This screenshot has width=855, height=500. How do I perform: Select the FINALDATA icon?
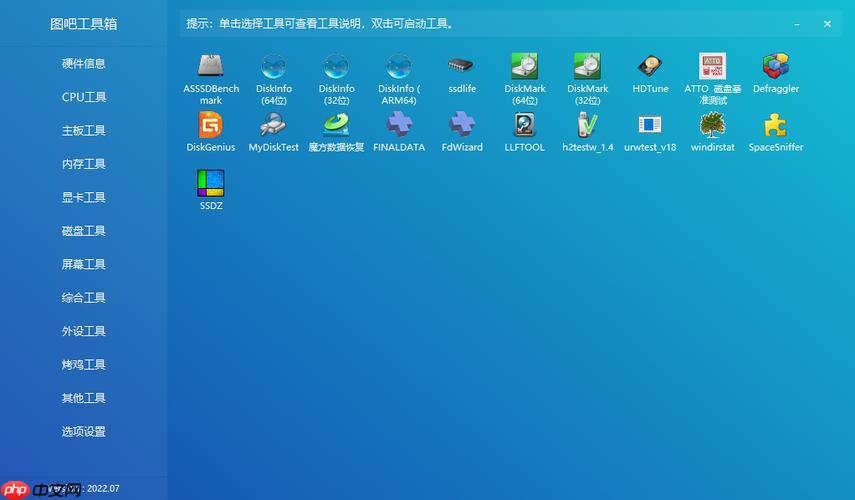click(x=399, y=125)
